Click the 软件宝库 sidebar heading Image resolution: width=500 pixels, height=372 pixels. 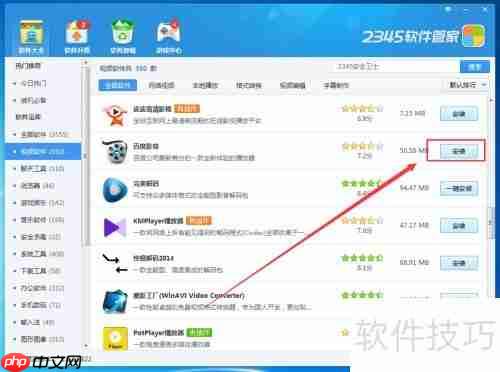pos(28,117)
